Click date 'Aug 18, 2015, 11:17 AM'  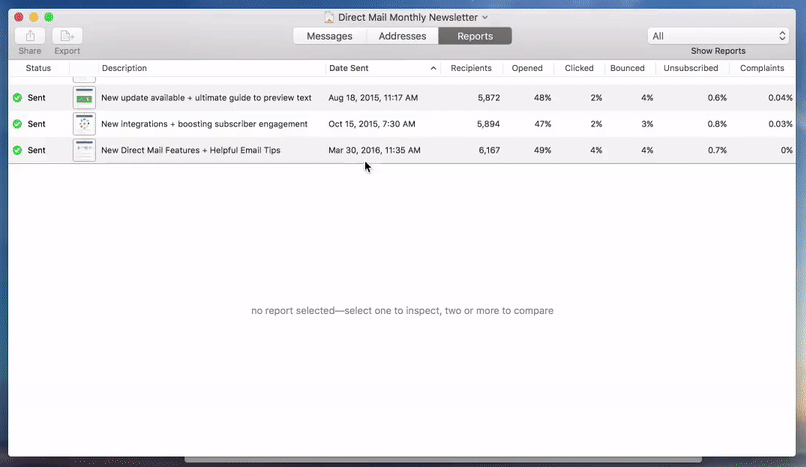[373, 98]
